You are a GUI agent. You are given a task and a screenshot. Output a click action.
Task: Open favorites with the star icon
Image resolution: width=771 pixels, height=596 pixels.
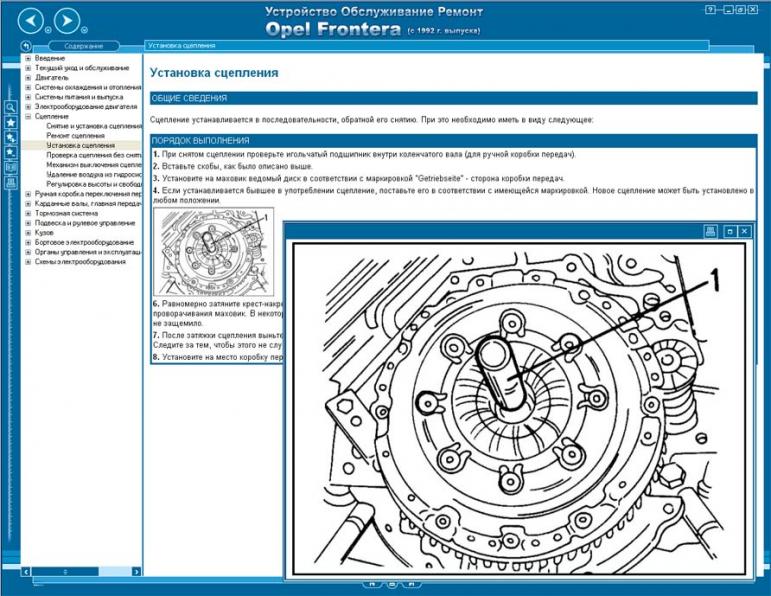pos(10,122)
